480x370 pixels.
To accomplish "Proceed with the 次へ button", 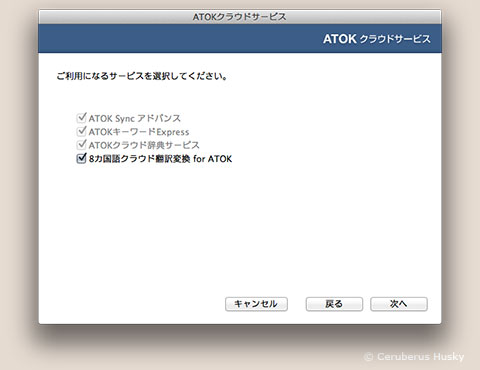I will click(x=399, y=304).
